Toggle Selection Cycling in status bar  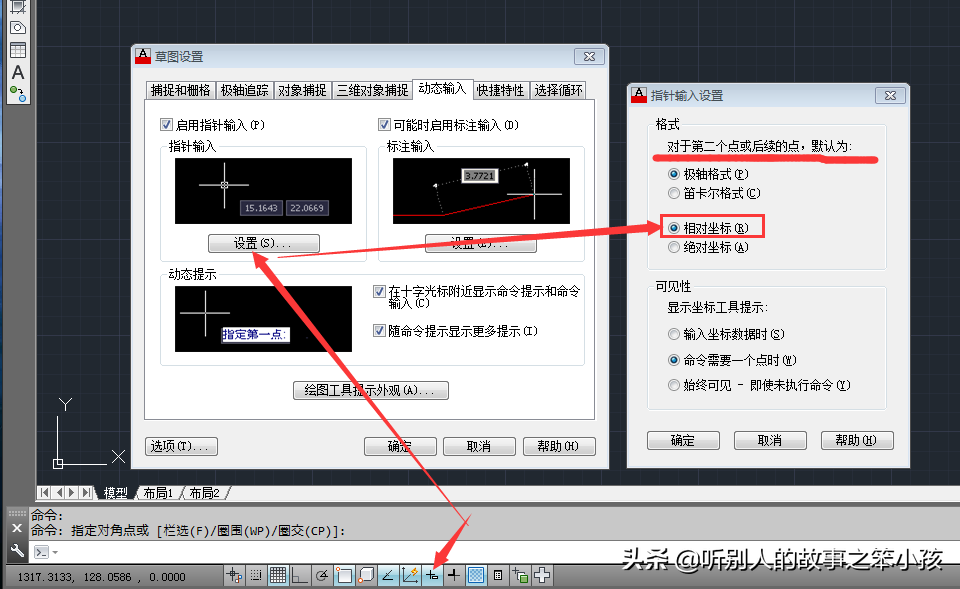520,575
